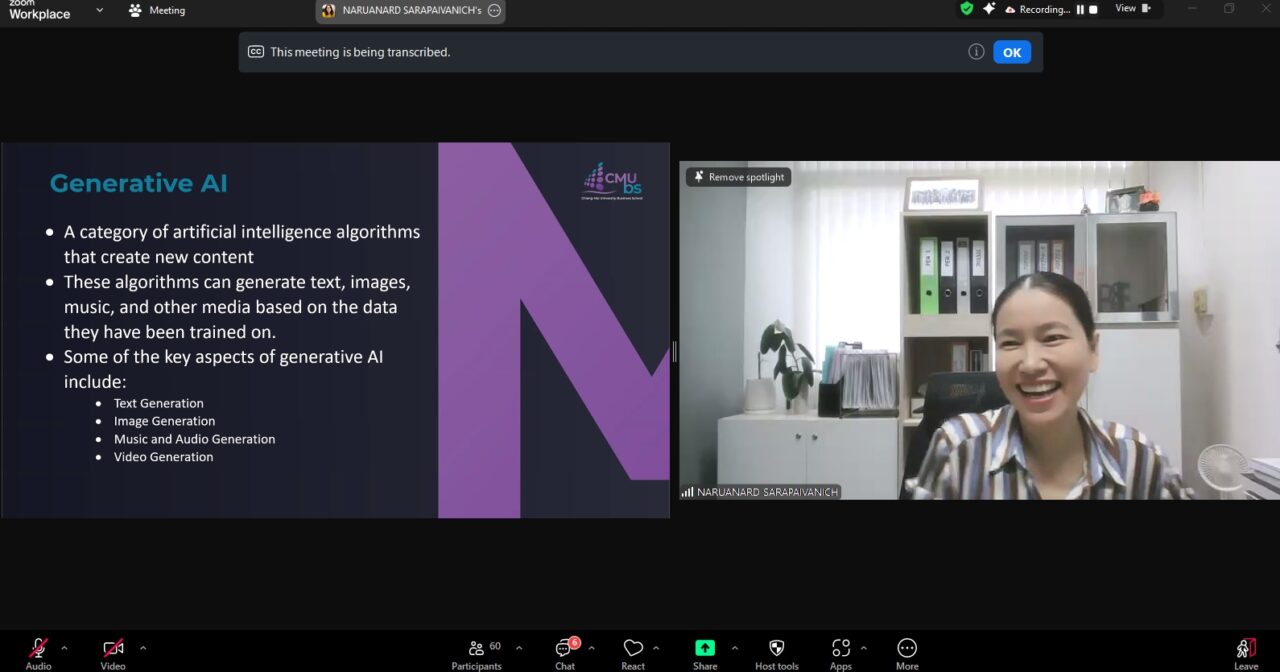Click Remove spotlight on the video
The height and width of the screenshot is (672, 1280).
(x=738, y=177)
